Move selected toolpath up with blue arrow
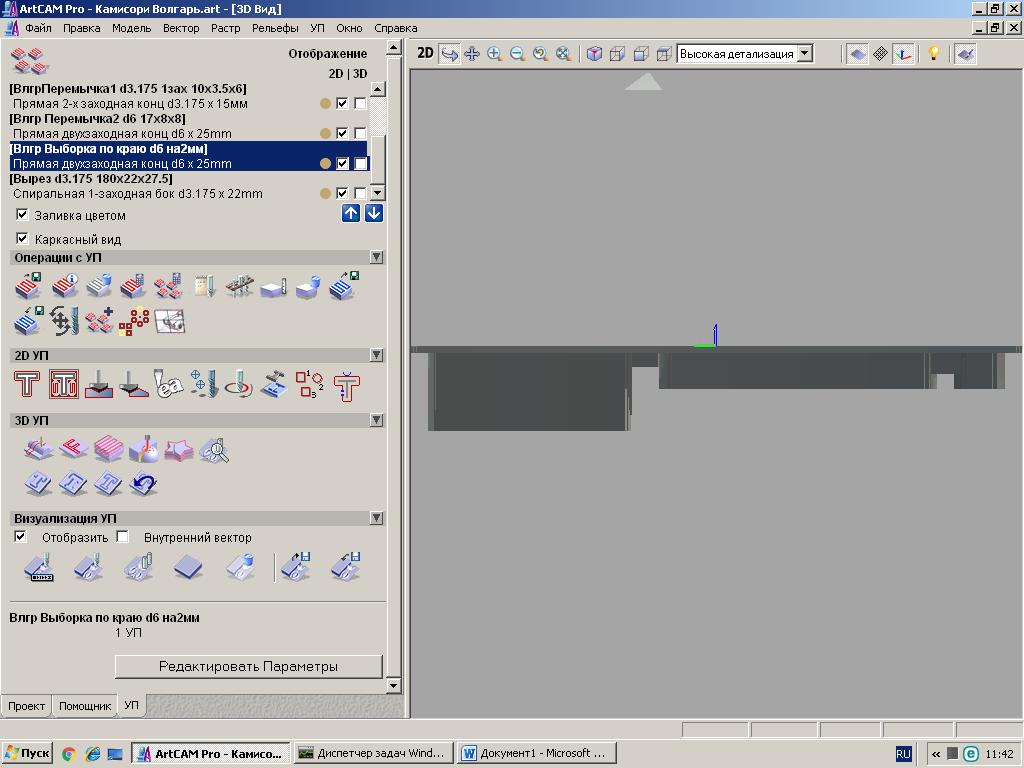This screenshot has height=768, width=1024. 351,213
